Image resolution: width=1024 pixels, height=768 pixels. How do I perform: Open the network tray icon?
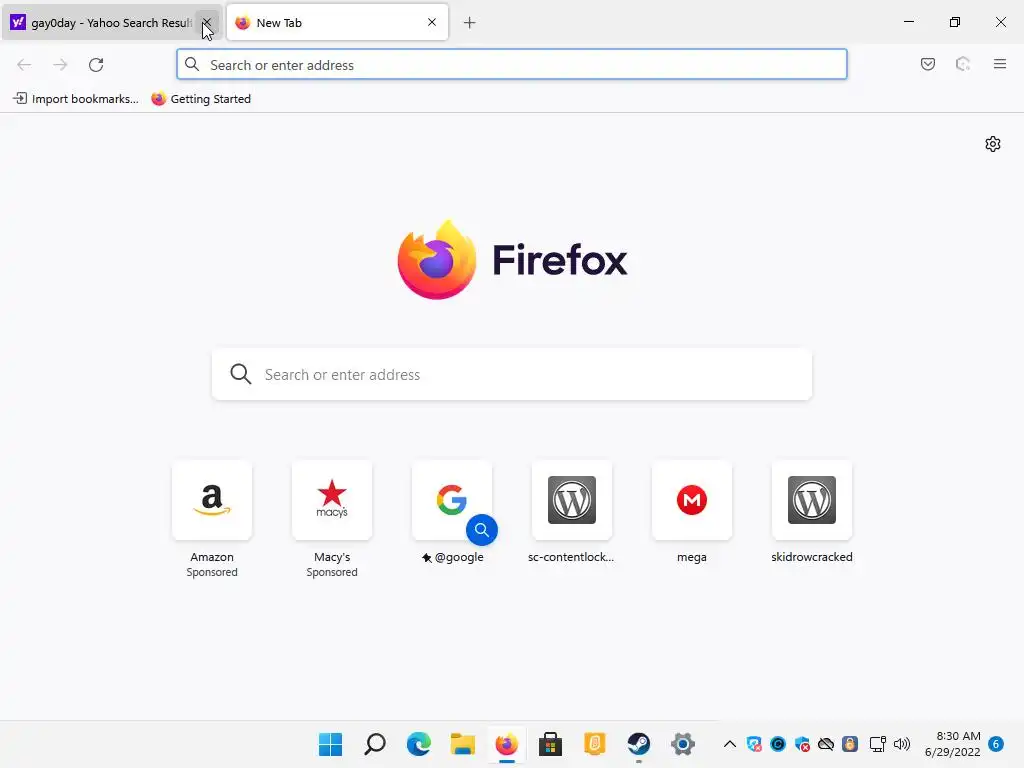(x=878, y=744)
